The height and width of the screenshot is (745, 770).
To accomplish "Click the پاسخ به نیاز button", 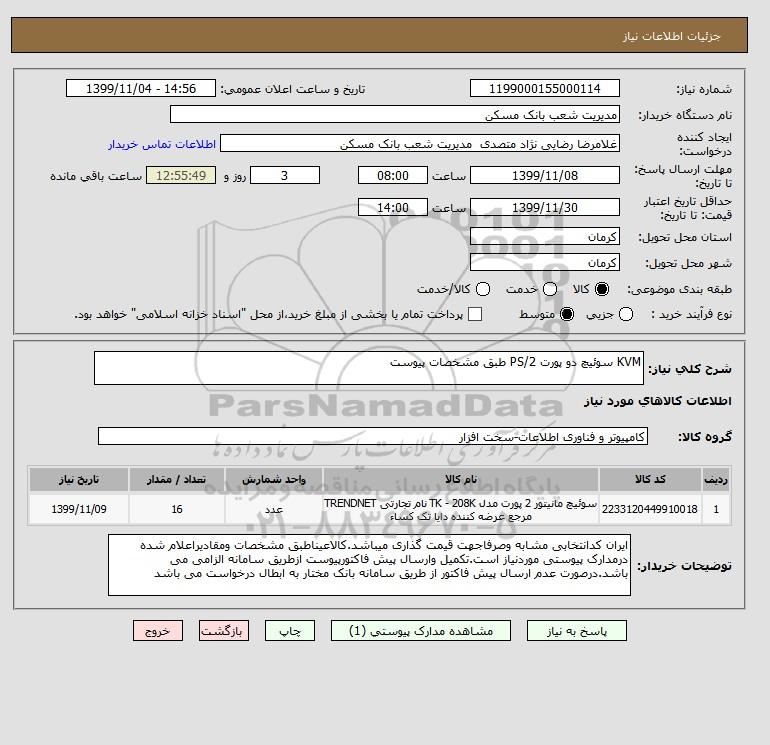I will [577, 631].
